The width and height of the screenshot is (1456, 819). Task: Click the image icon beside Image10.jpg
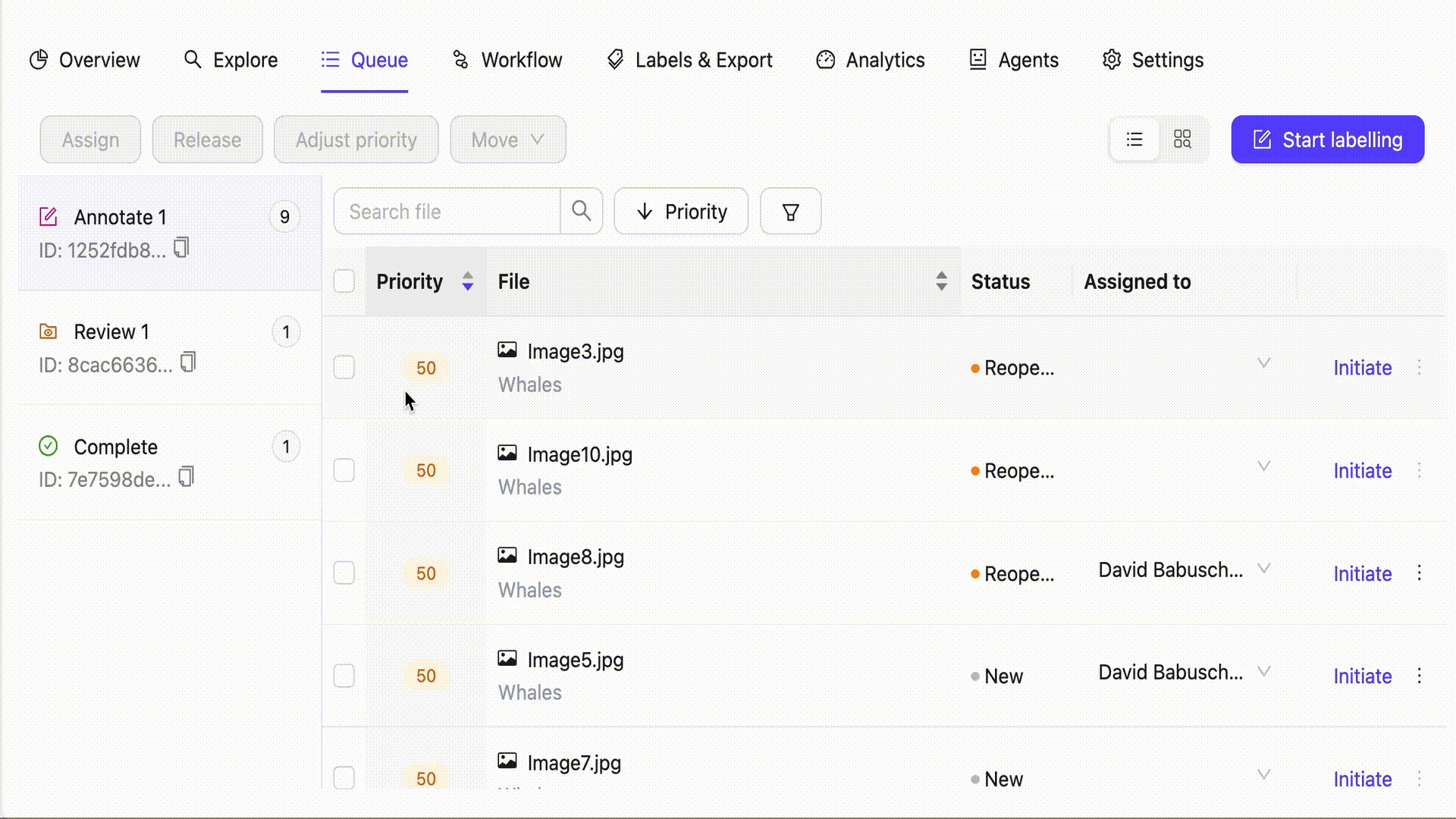point(507,453)
